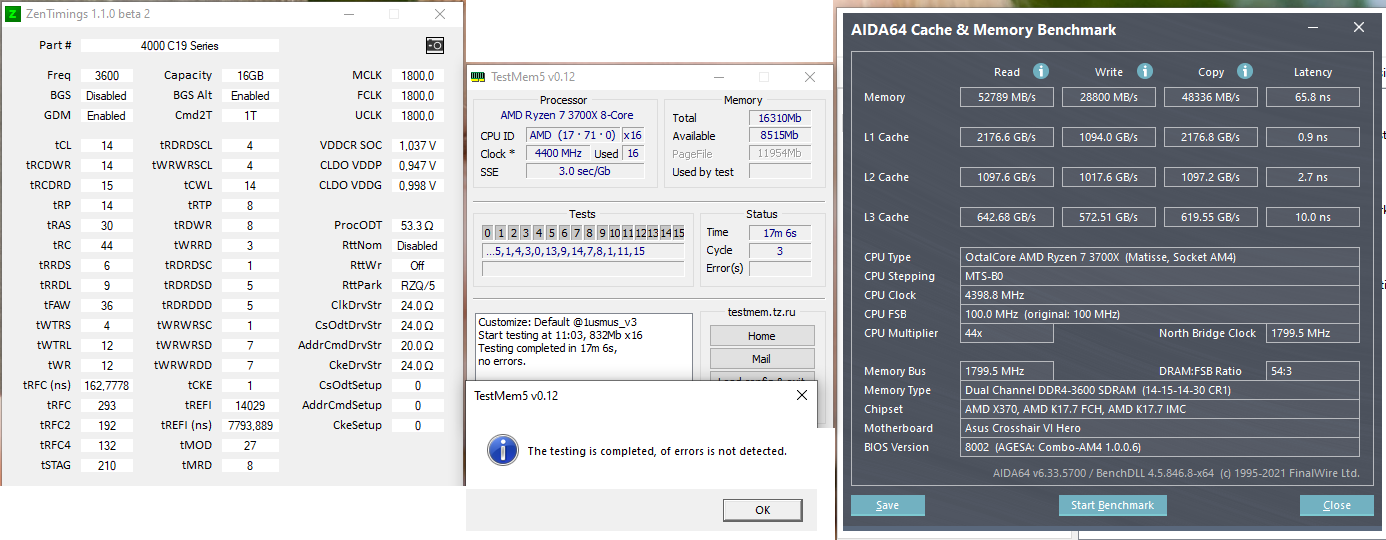Click the Memory Copy value 48336 MB/s

[x=1211, y=97]
